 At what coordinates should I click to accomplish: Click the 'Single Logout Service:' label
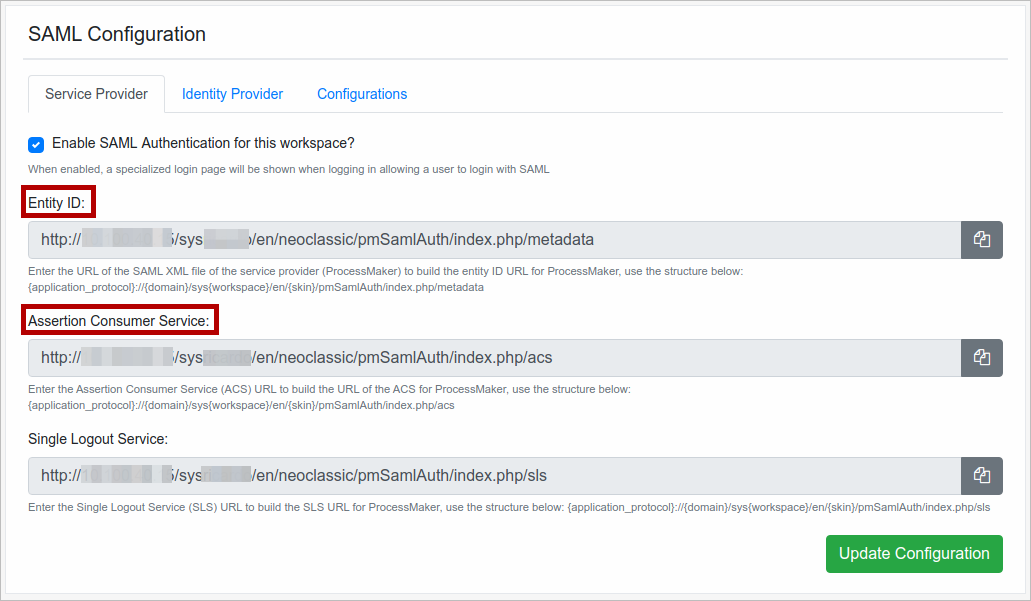[x=98, y=439]
